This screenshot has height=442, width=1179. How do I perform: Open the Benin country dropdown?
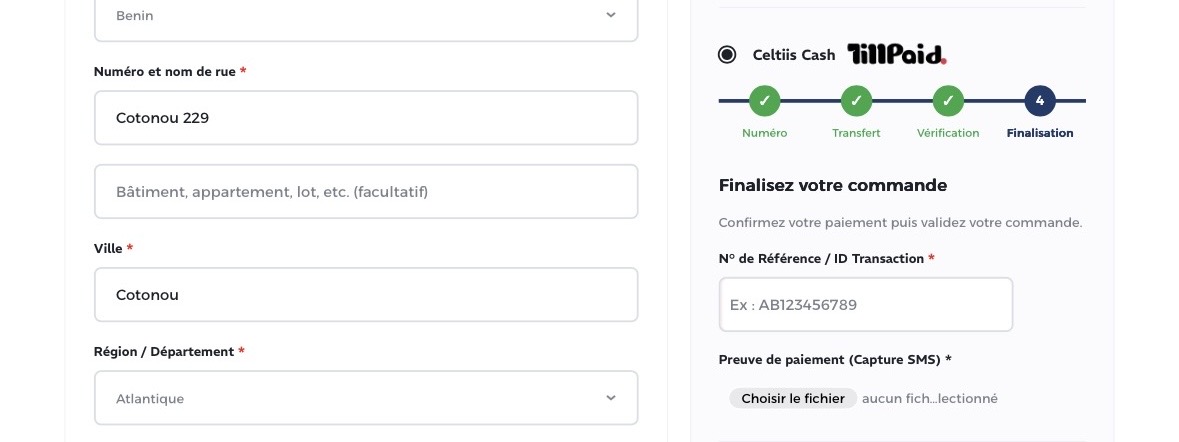(x=366, y=15)
